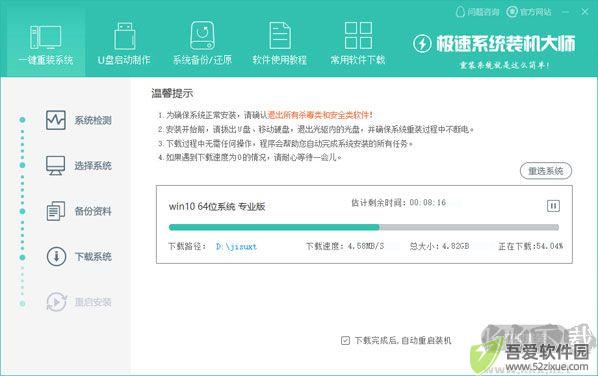
Task: Select the 选择系统 monitor icon
Action: coord(56,166)
